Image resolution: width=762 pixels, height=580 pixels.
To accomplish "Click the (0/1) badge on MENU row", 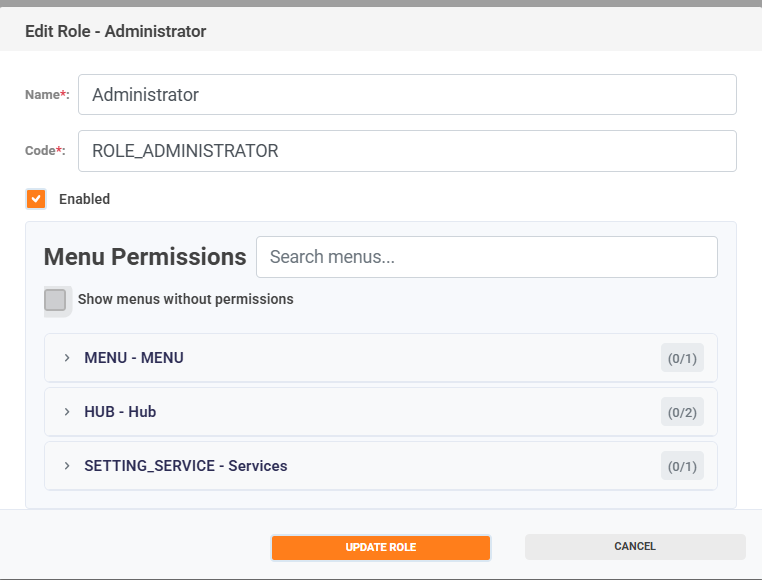I will click(x=682, y=358).
